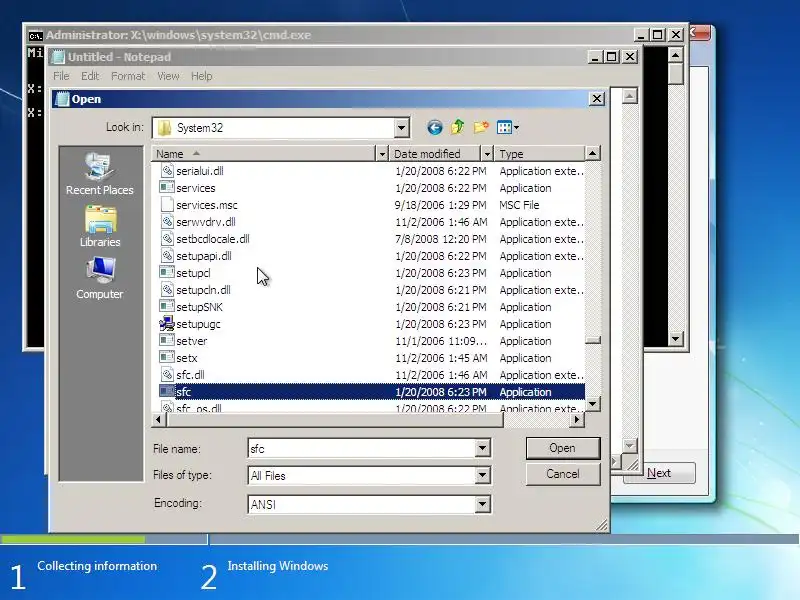The width and height of the screenshot is (800, 600).
Task: Open Computer in sidebar
Action: 99,278
